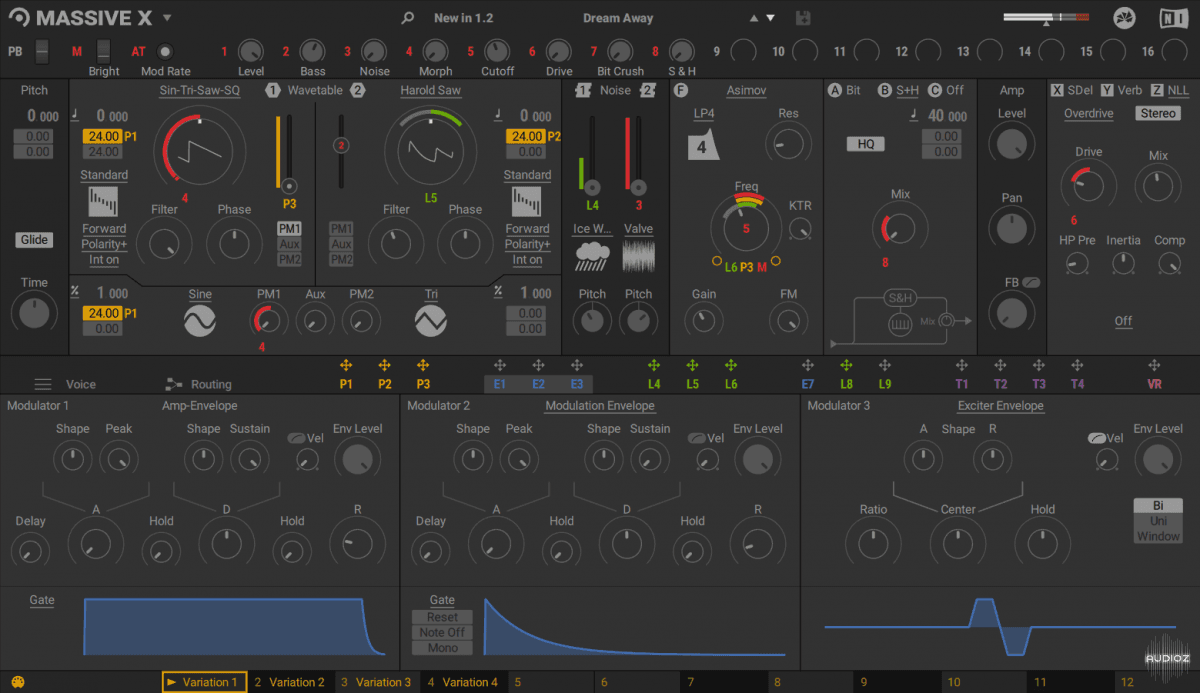Click the 24.00 P1 pitch value field
Screen dimensions: 1200x693
pos(104,136)
